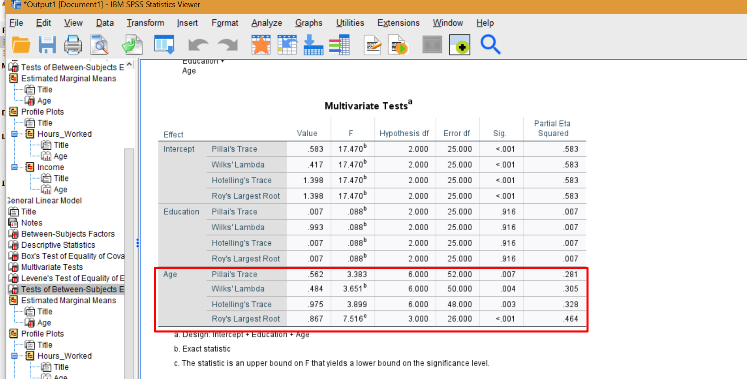Click Partial Eta Squared cell .464
This screenshot has height=379, width=747.
pyautogui.click(x=570, y=319)
